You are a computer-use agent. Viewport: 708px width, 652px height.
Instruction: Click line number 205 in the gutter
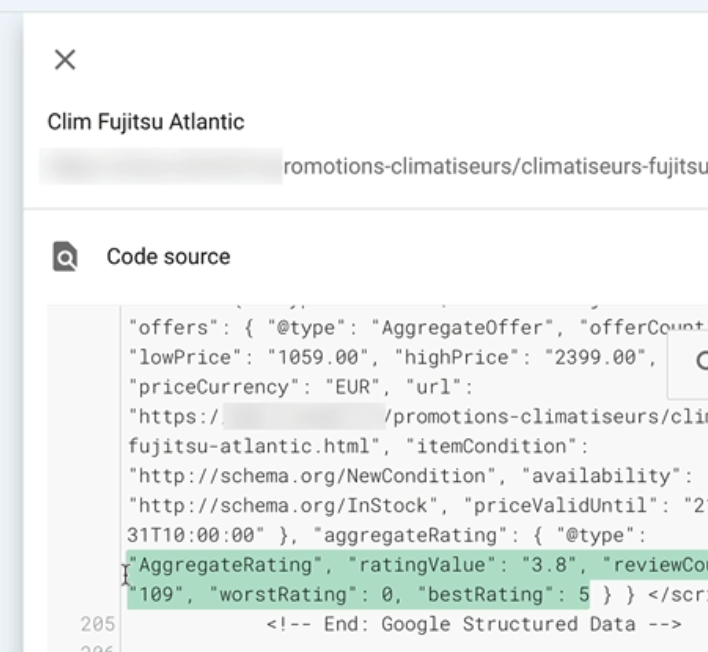coord(98,624)
